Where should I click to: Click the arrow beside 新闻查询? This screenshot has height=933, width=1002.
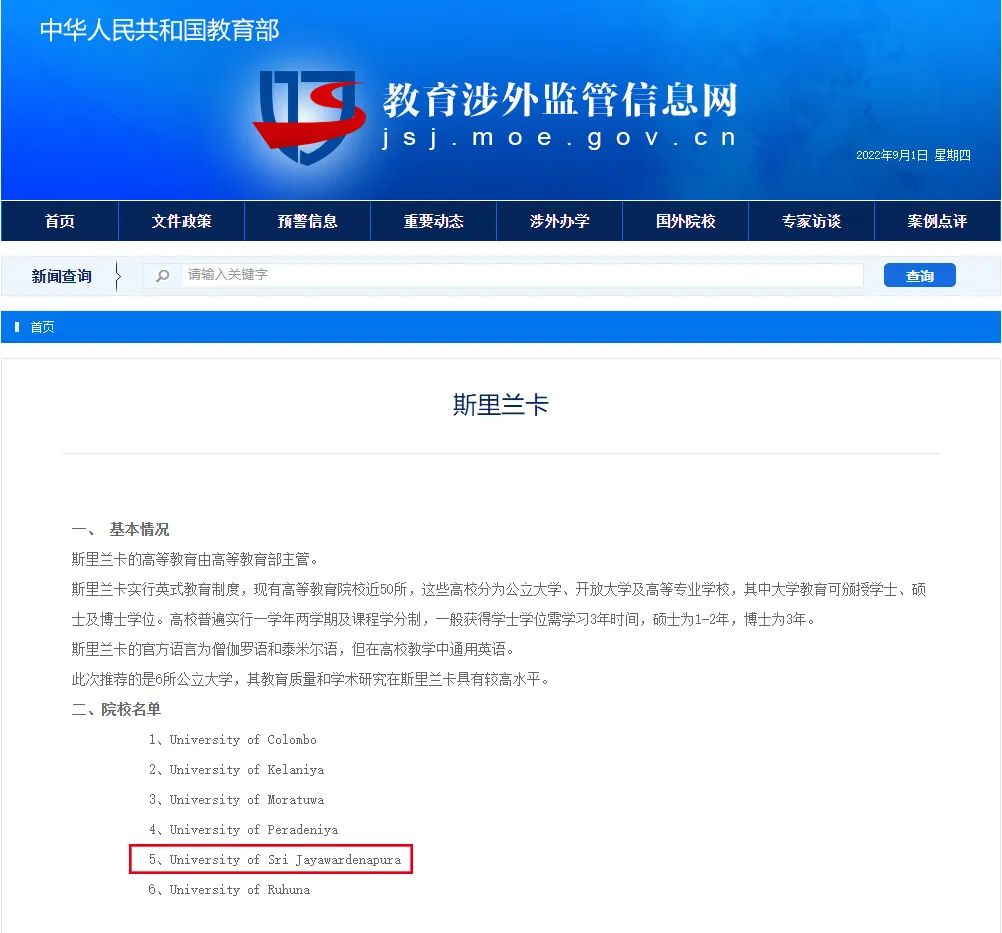(x=117, y=274)
